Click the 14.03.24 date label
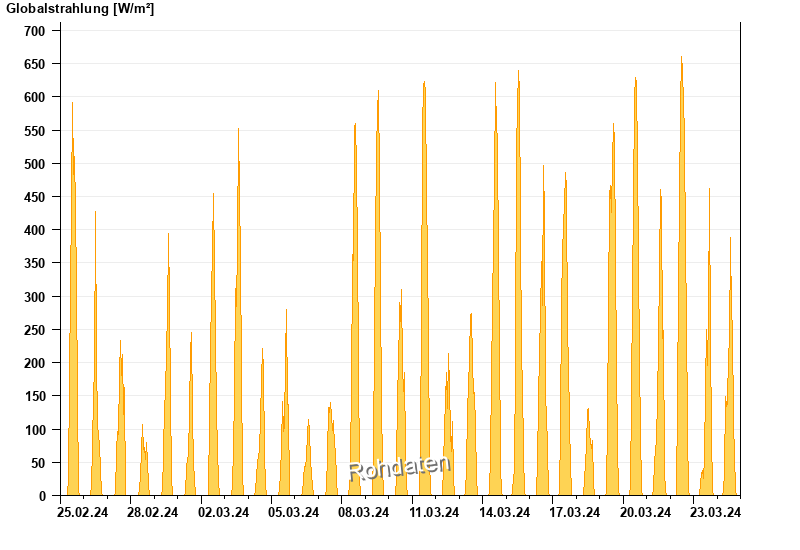Image resolution: width=800 pixels, height=550 pixels. [x=505, y=512]
